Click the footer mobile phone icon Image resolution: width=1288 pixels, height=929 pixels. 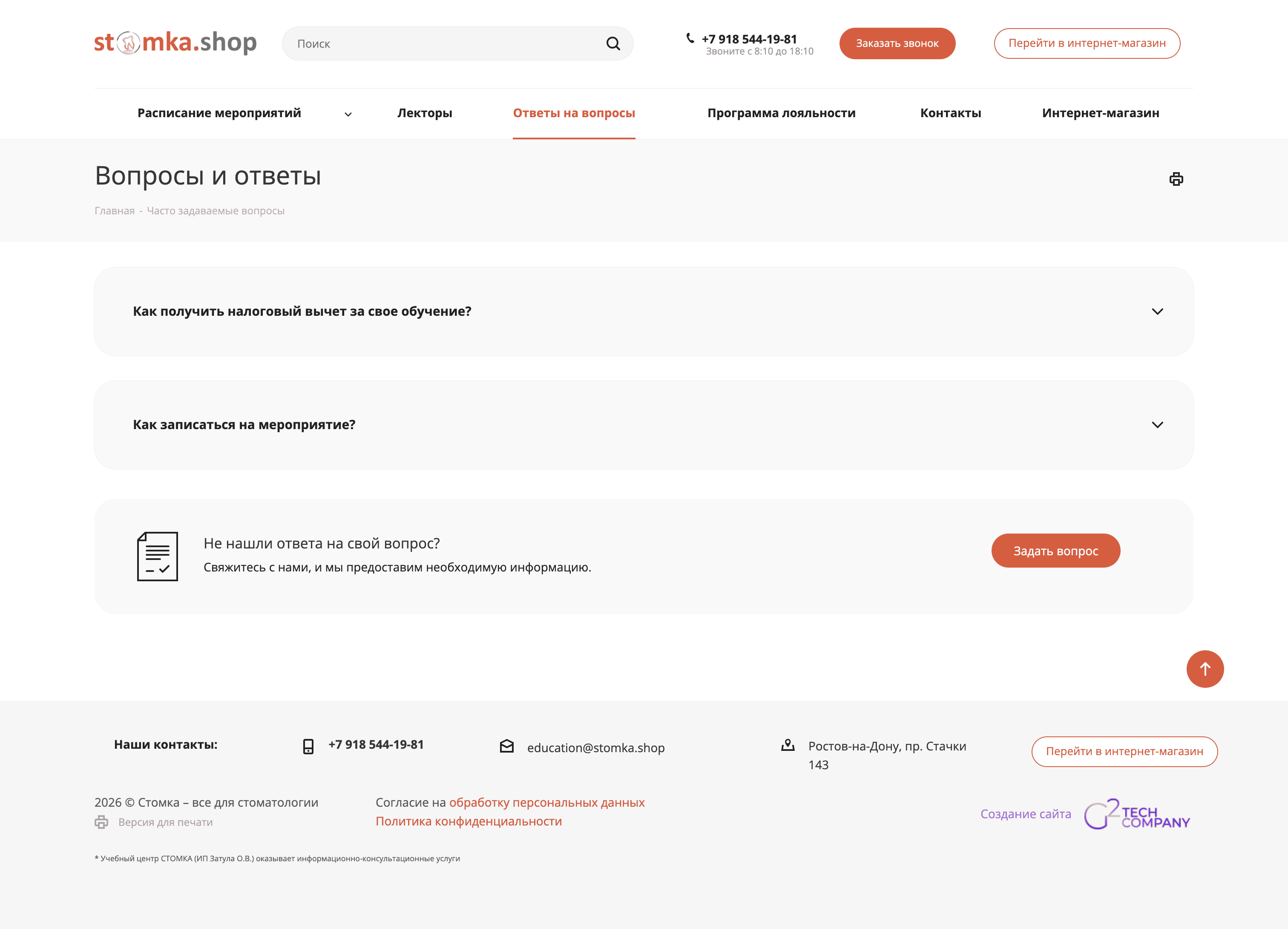coord(308,746)
